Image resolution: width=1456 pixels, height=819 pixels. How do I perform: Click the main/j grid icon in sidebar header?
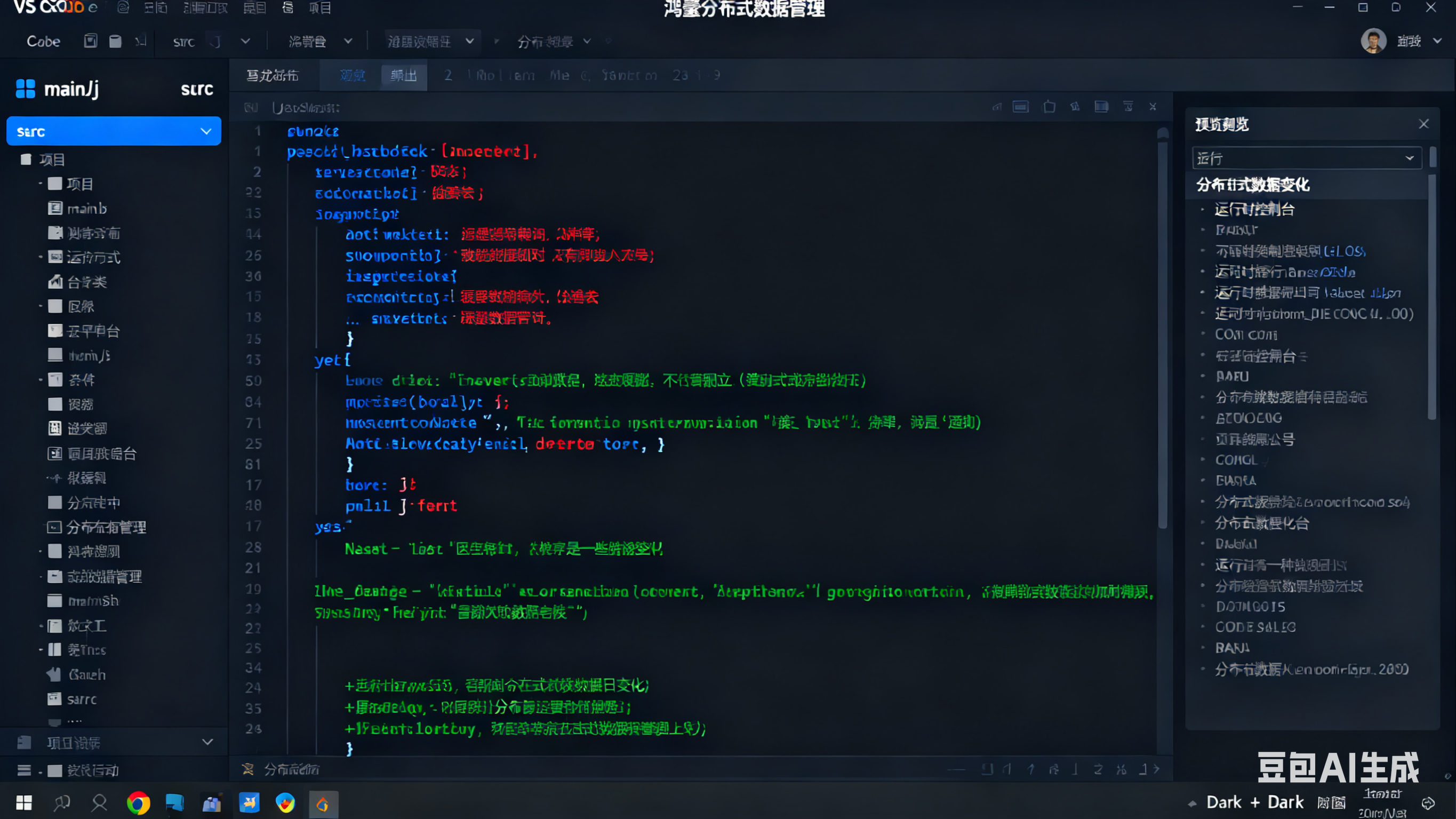(26, 89)
